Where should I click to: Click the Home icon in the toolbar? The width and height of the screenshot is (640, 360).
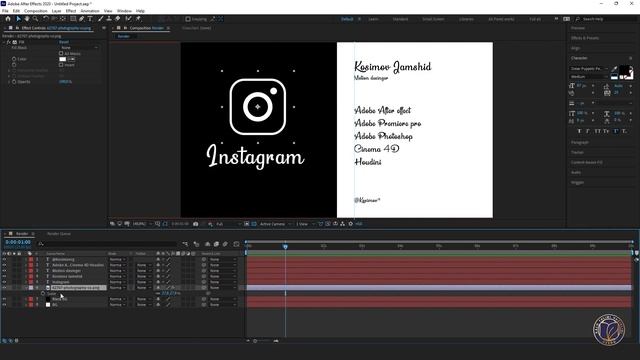(8, 19)
